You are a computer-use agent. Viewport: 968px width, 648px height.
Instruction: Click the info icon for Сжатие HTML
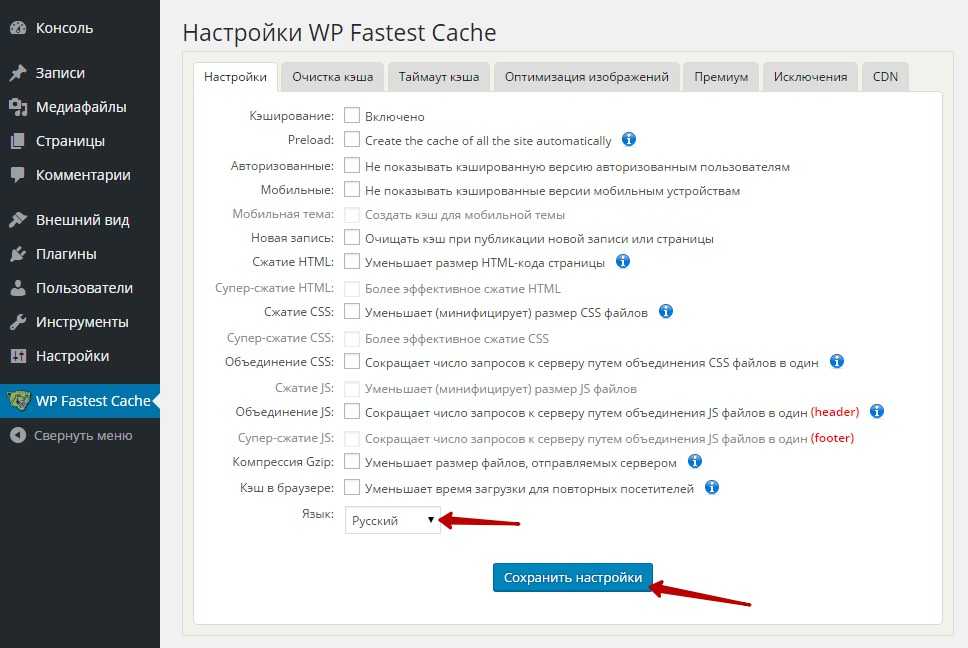point(623,262)
